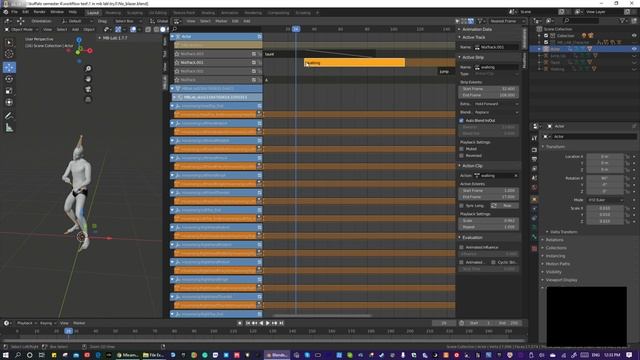Pick the Select Box tool icon
640x360 pixels.
pos(9,42)
